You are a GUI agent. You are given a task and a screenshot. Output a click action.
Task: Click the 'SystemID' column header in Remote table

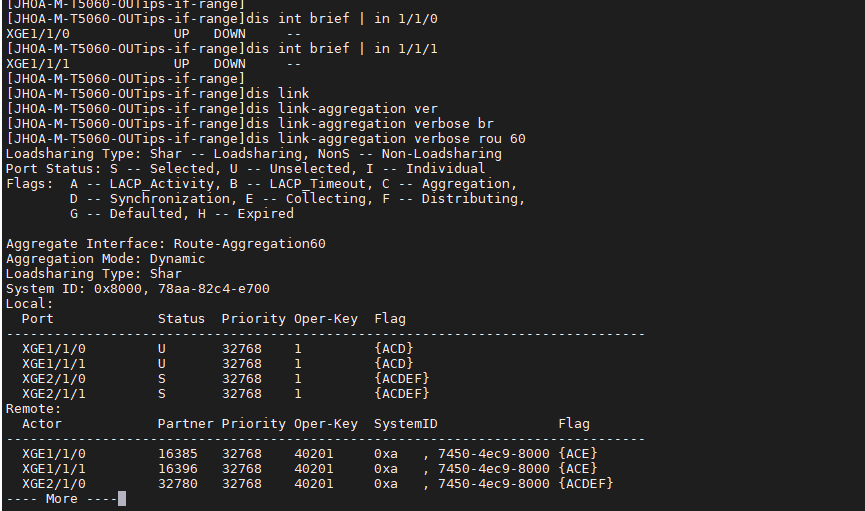pos(405,424)
